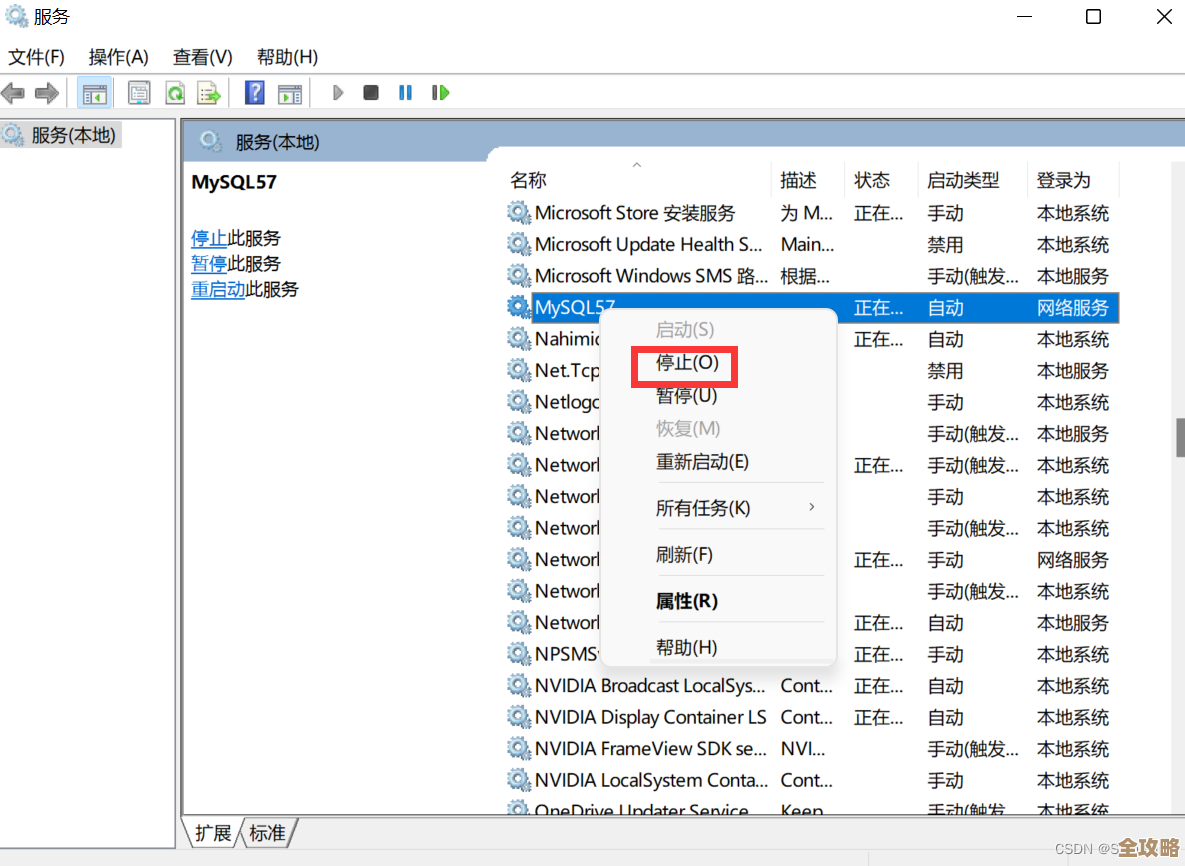Stop the service with the black square icon
Viewport: 1185px width, 866px height.
pos(371,92)
